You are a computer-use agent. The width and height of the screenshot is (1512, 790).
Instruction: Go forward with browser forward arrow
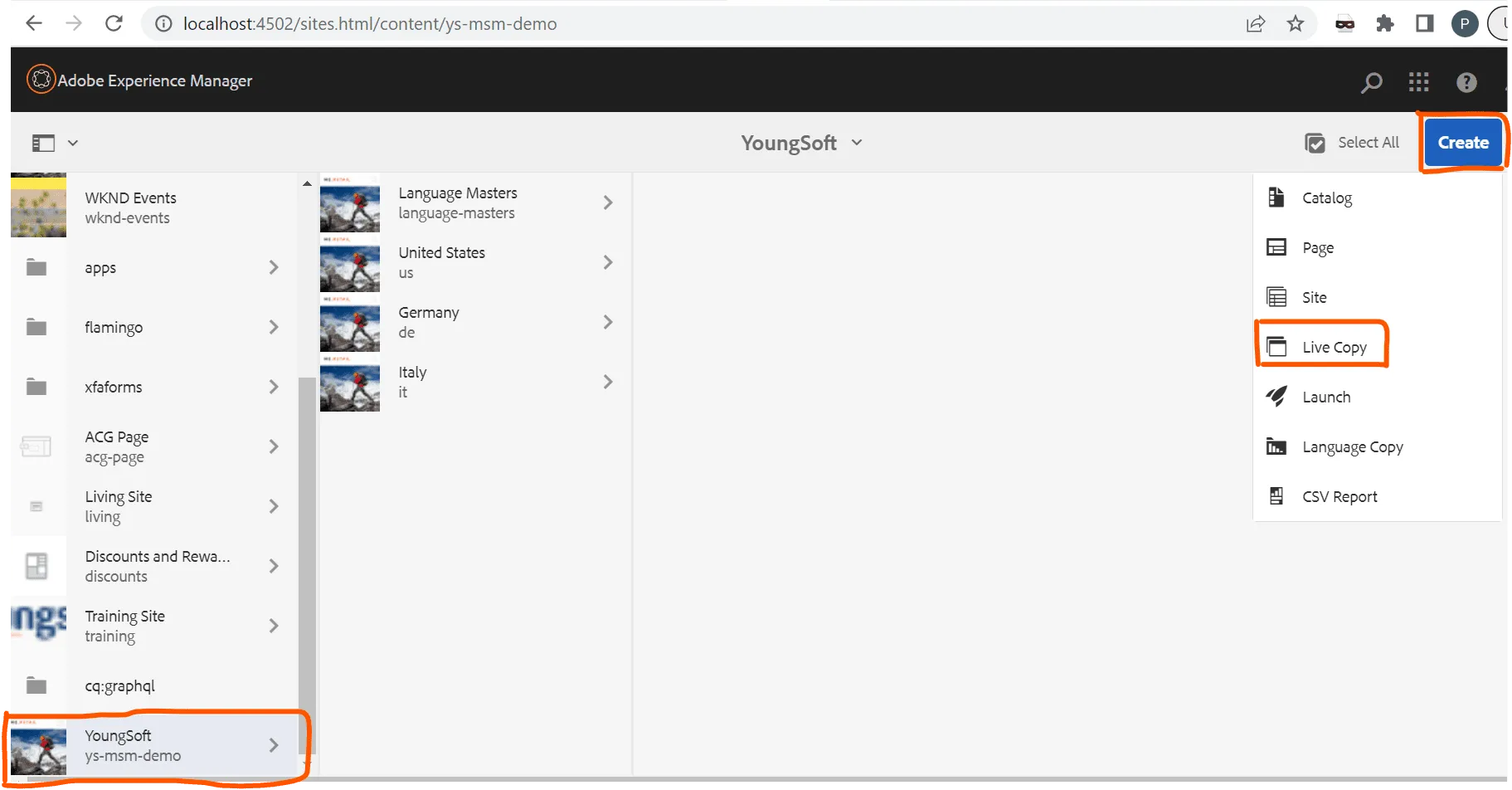click(74, 23)
